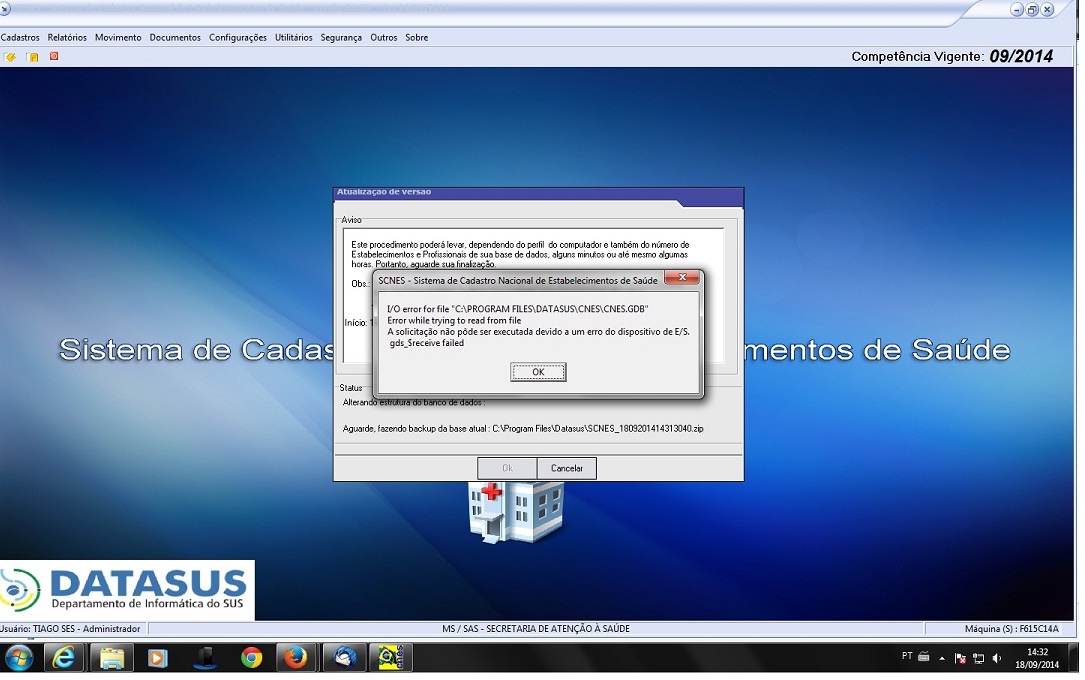Launch Mozilla Firefox from taskbar
Image resolution: width=1085 pixels, height=680 pixels.
click(x=294, y=657)
